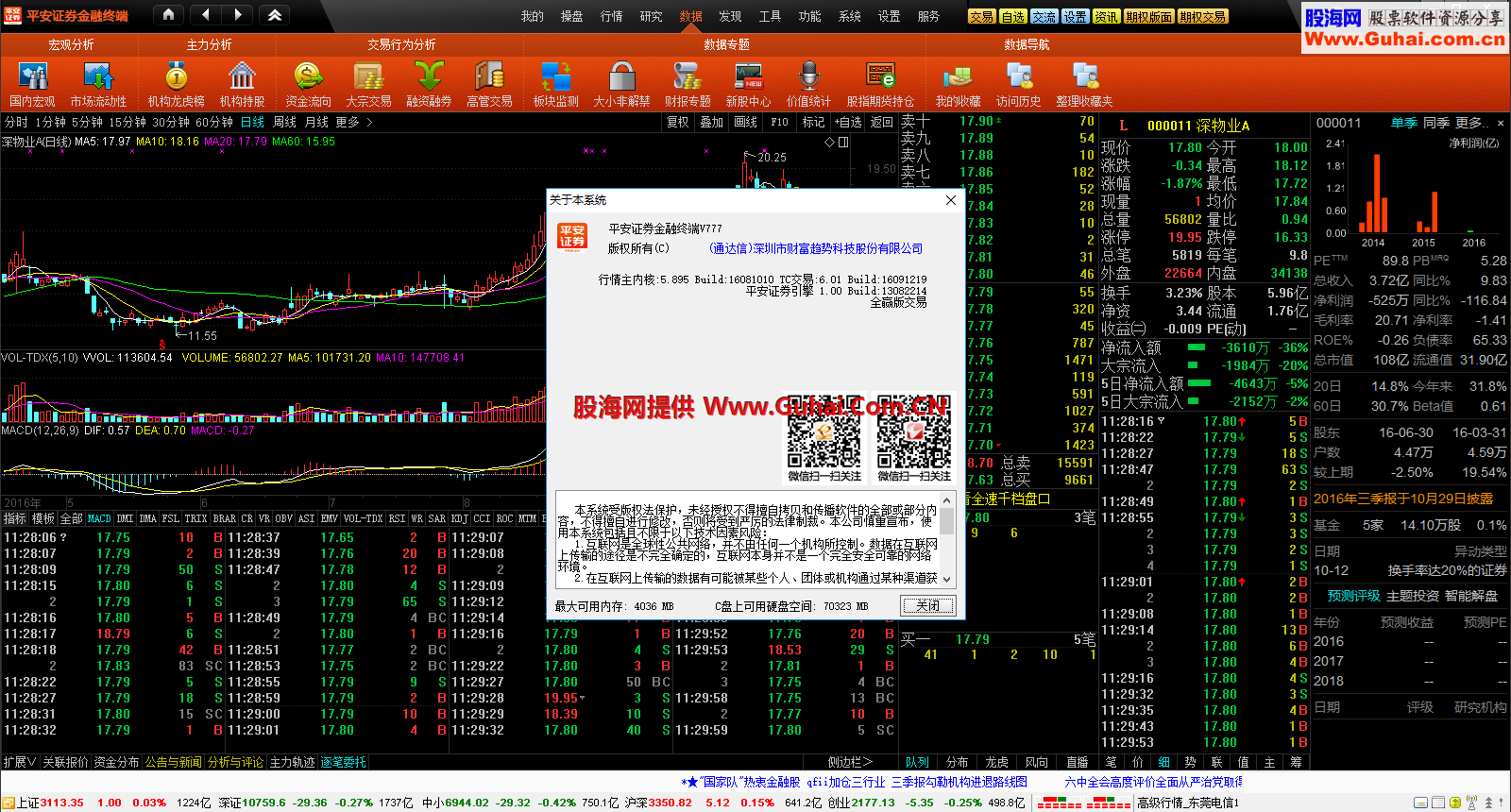Switch chart to 周线 weekly period
Image resolution: width=1511 pixels, height=812 pixels.
284,122
